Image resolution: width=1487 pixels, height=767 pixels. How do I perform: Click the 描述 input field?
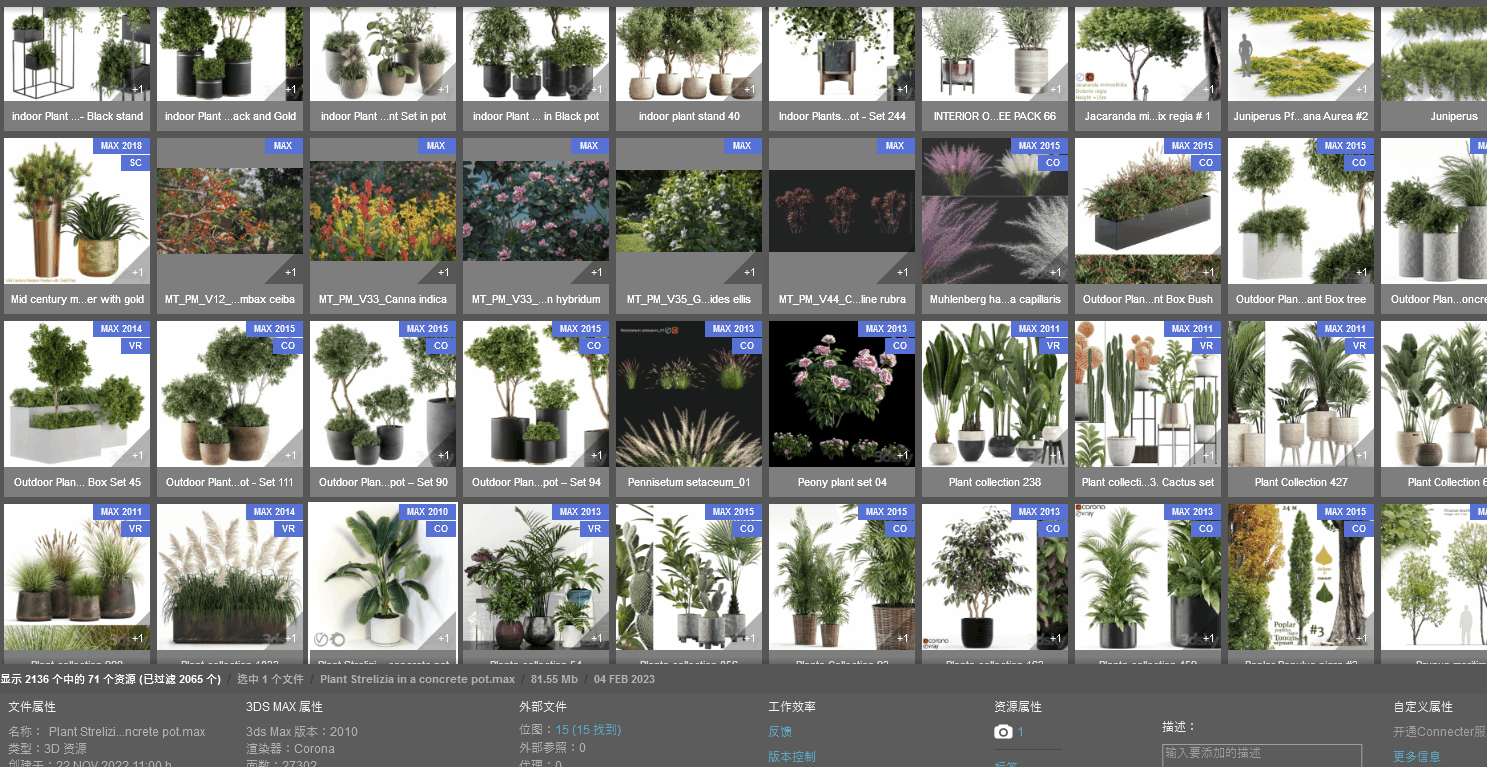(x=1261, y=753)
